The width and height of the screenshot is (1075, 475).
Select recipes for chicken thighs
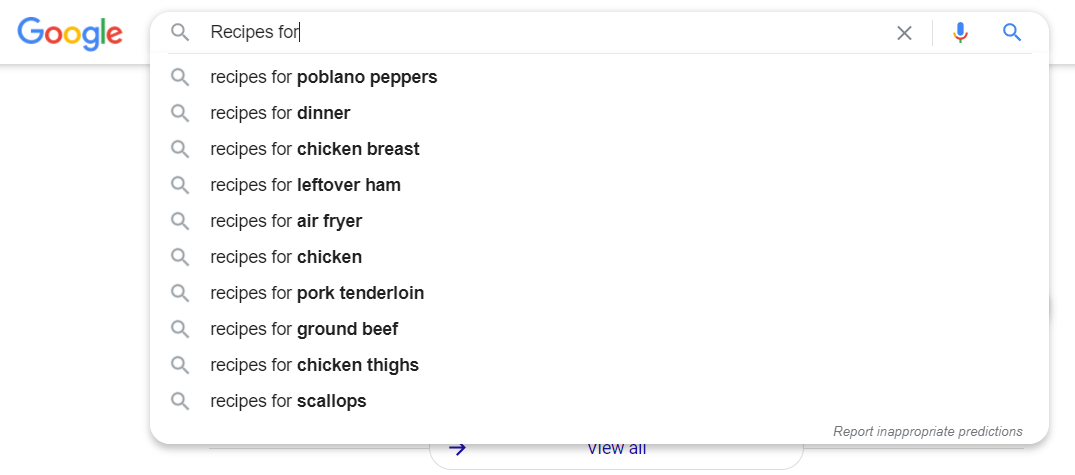599,365
